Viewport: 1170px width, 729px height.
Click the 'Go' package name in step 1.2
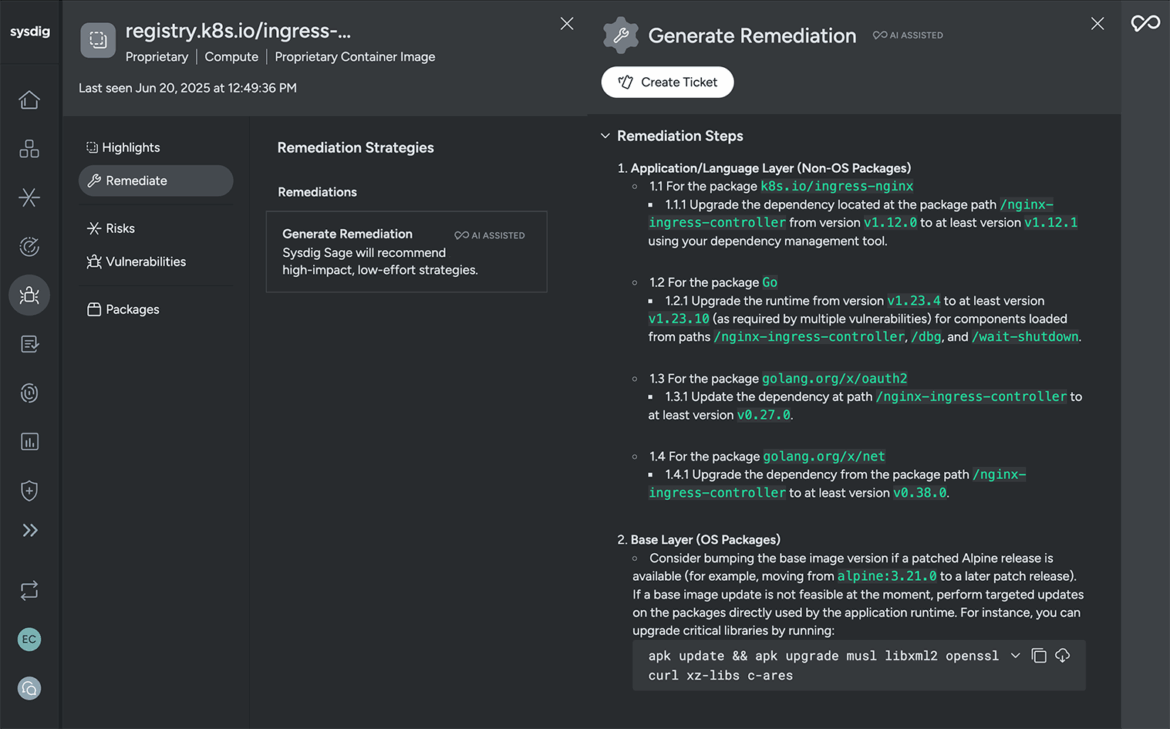(770, 282)
